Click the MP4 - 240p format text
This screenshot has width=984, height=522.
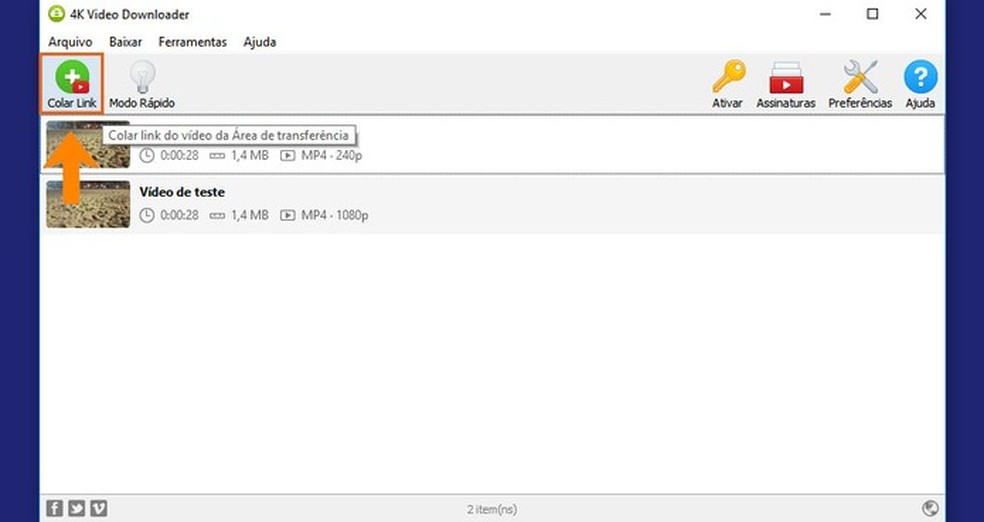331,156
